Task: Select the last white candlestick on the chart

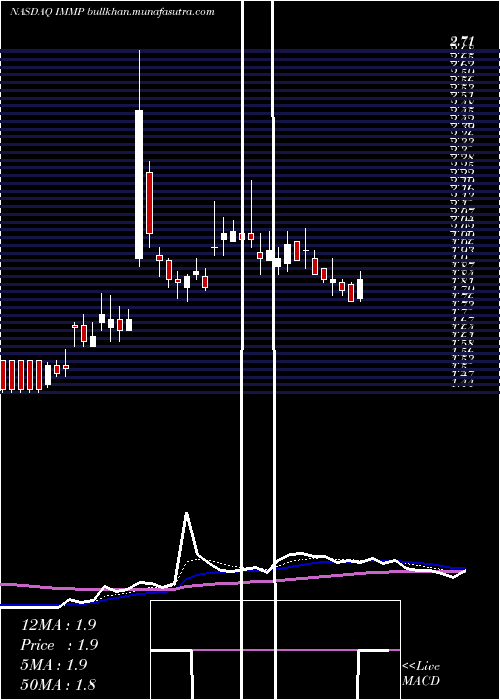Action: [x=360, y=289]
